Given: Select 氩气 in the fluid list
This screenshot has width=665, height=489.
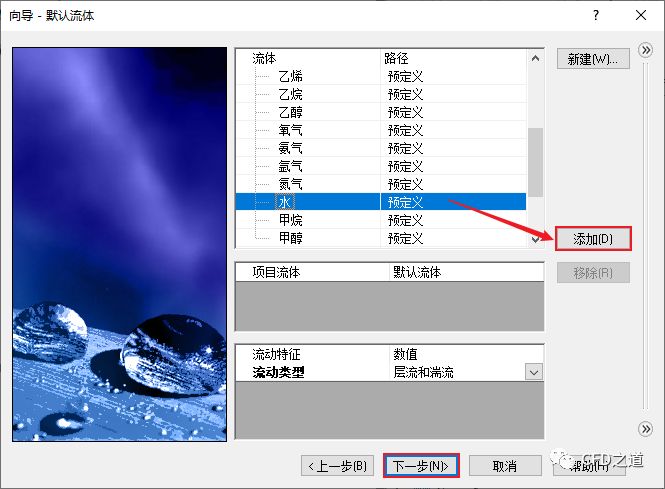Looking at the screenshot, I should [x=291, y=166].
